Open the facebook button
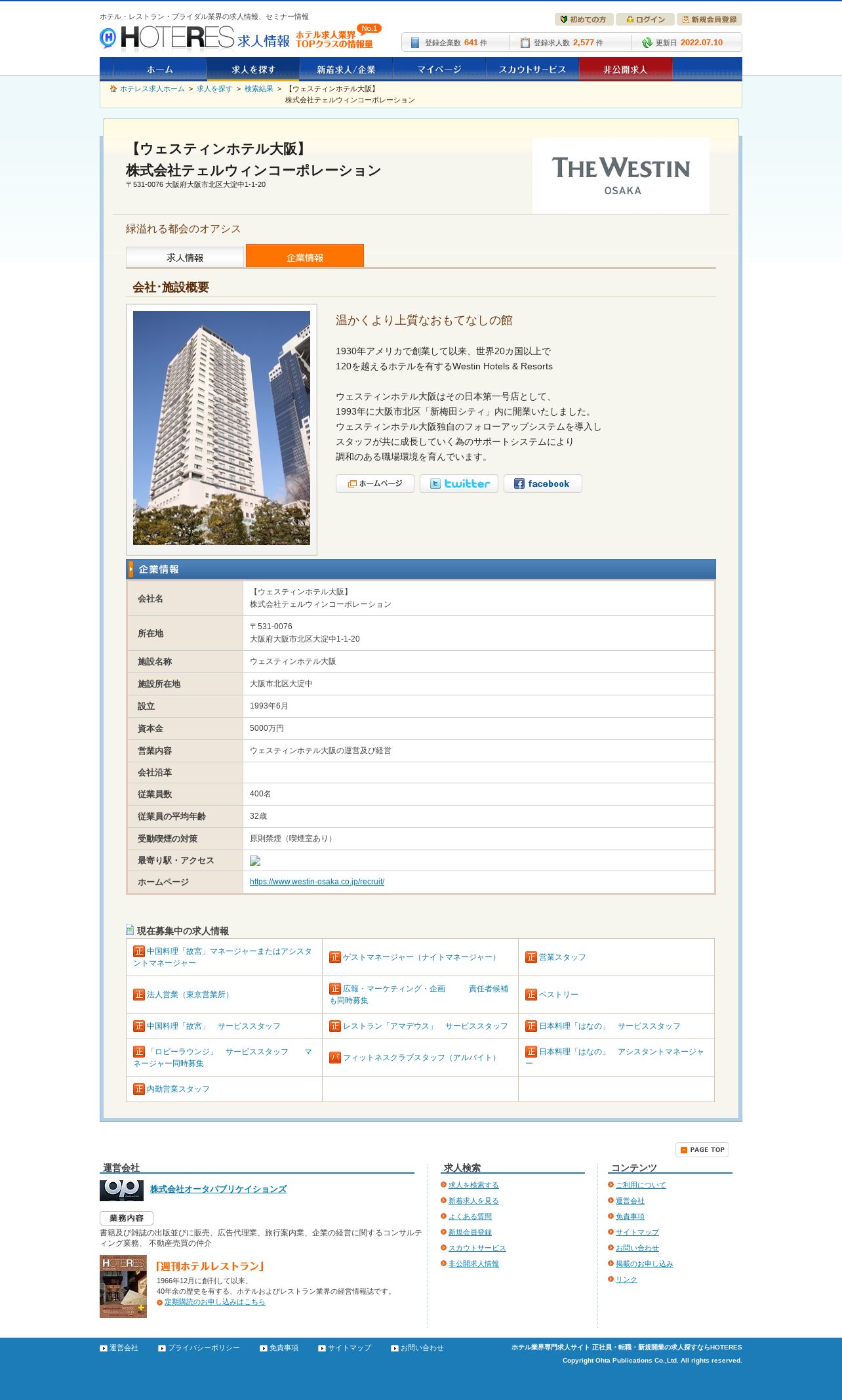842x1400 pixels. pyautogui.click(x=543, y=484)
